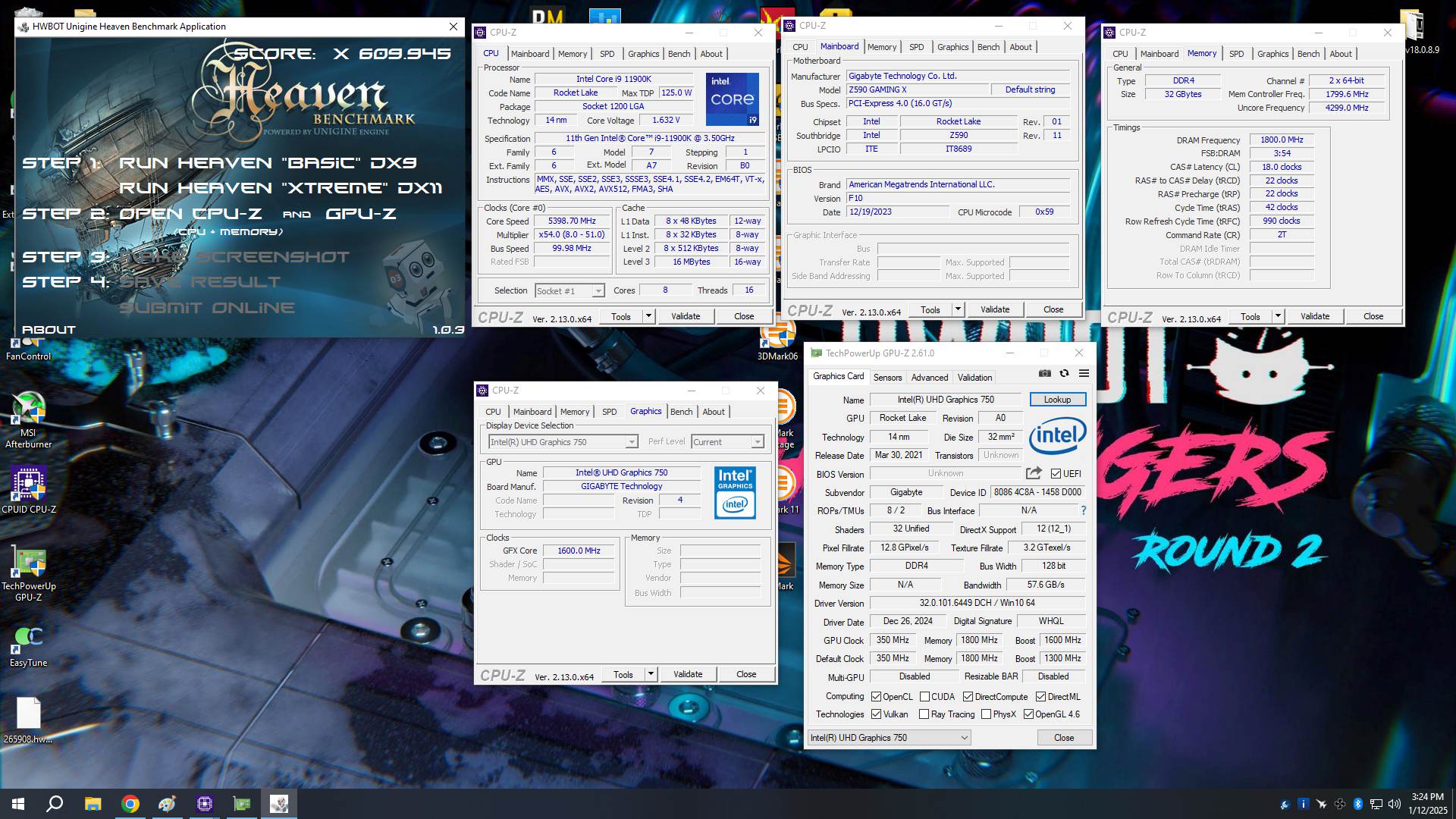Click the Core Speed value field
Screen dimensions: 1456x819
point(573,221)
